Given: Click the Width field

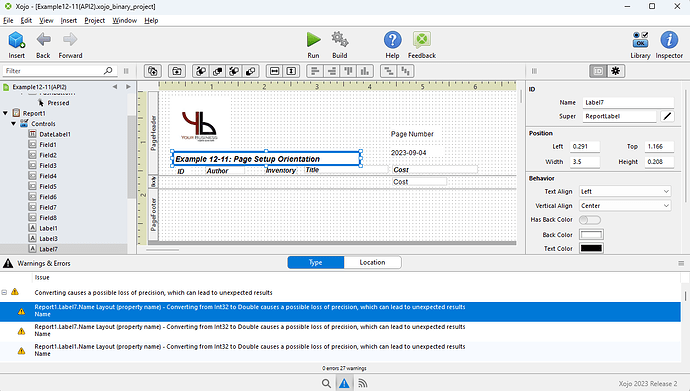Looking at the screenshot, I should click(x=584, y=161).
